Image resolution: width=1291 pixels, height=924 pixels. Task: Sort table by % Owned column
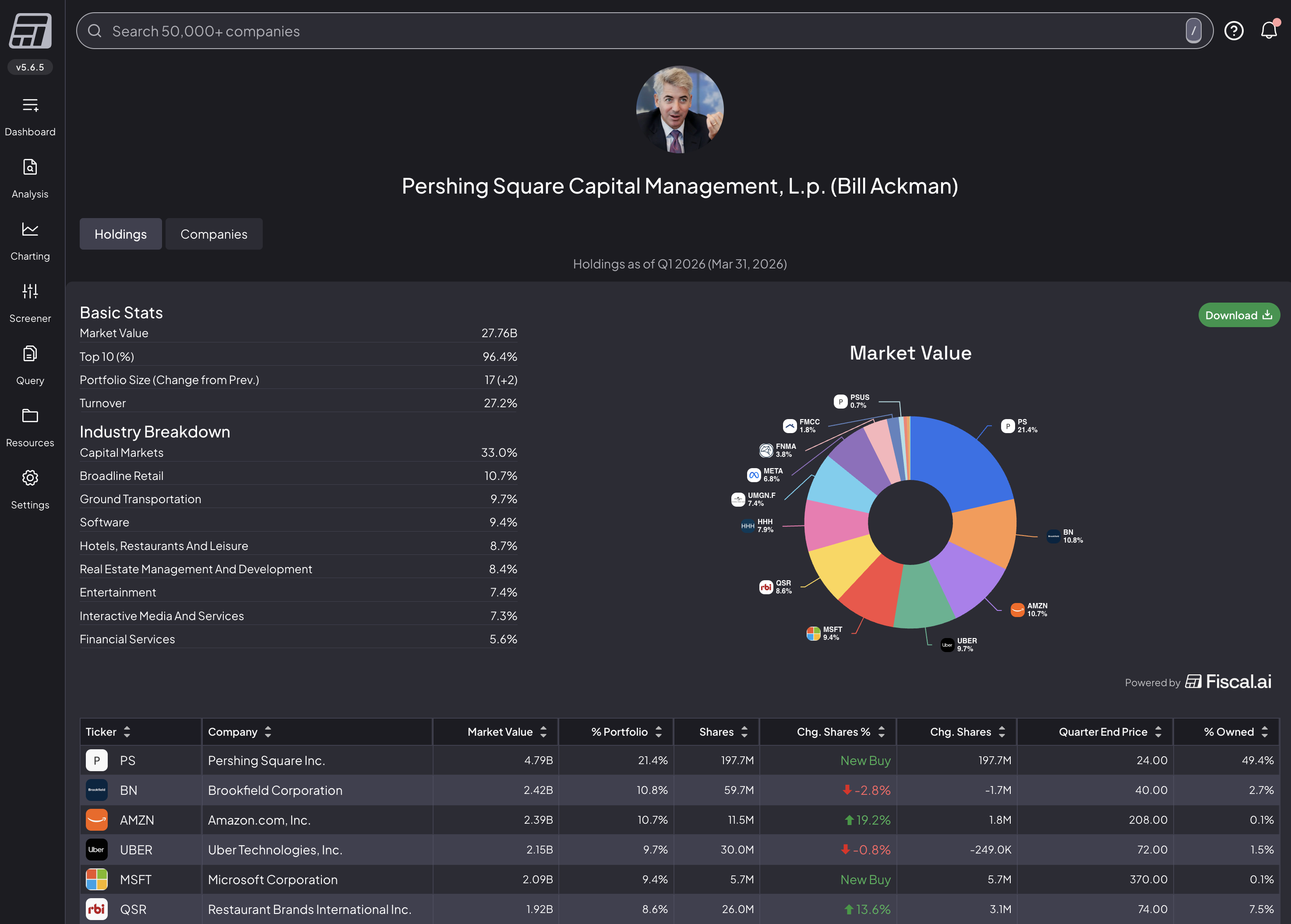[1265, 732]
